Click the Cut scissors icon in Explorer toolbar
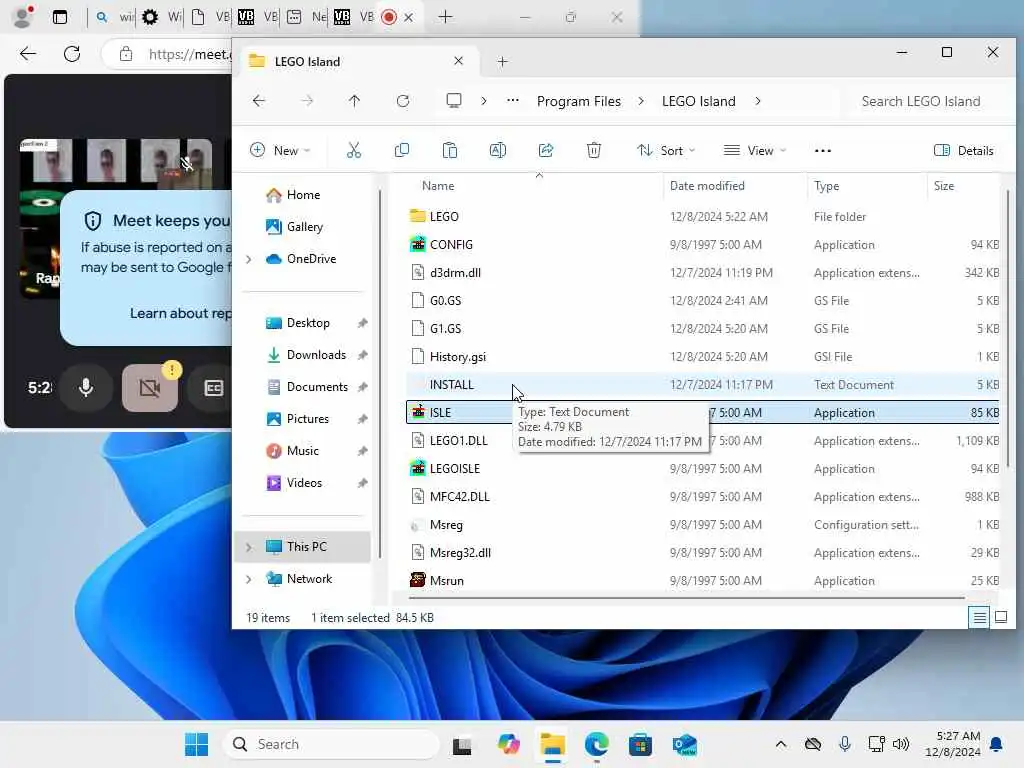 (353, 151)
